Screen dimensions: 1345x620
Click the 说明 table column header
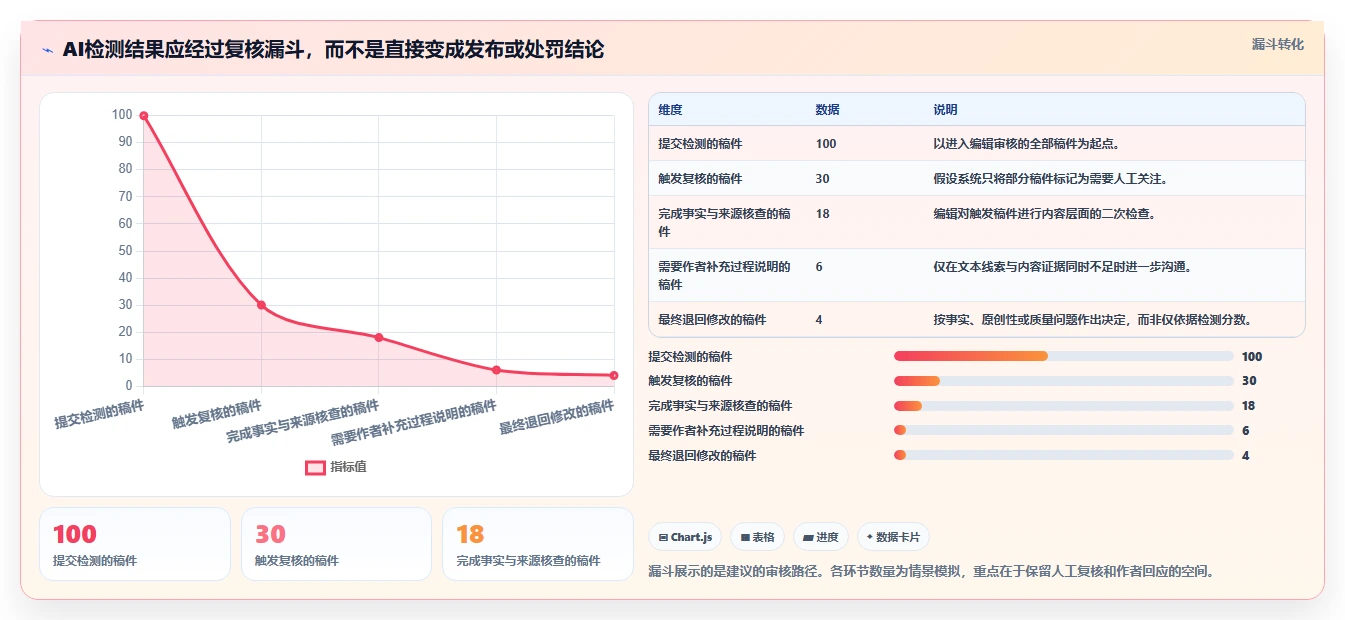[945, 110]
